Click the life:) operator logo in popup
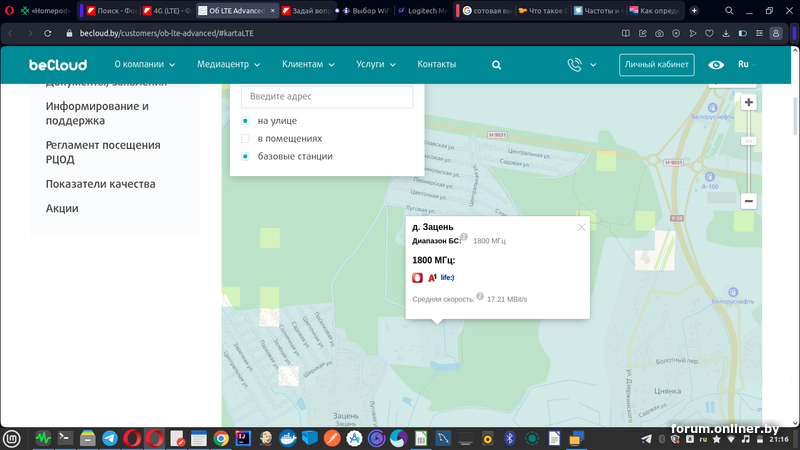 tap(447, 278)
